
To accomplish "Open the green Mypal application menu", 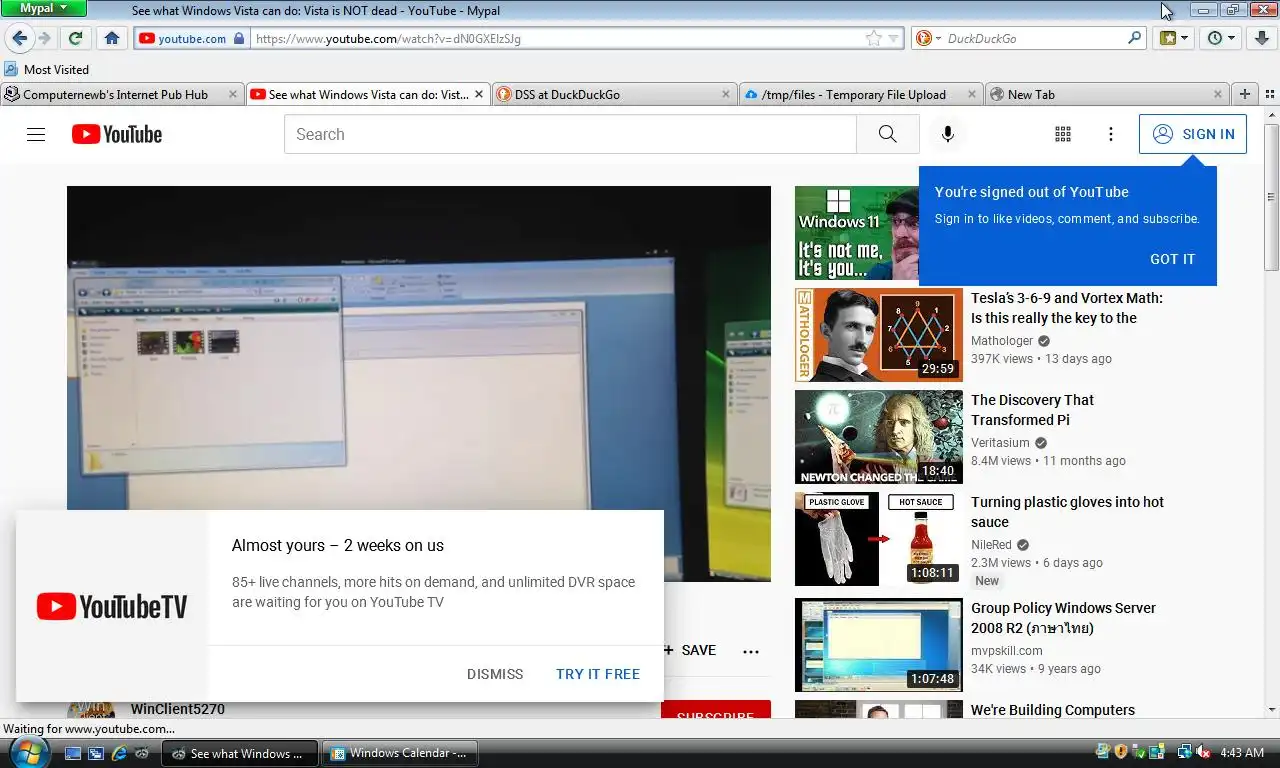I will coord(44,8).
